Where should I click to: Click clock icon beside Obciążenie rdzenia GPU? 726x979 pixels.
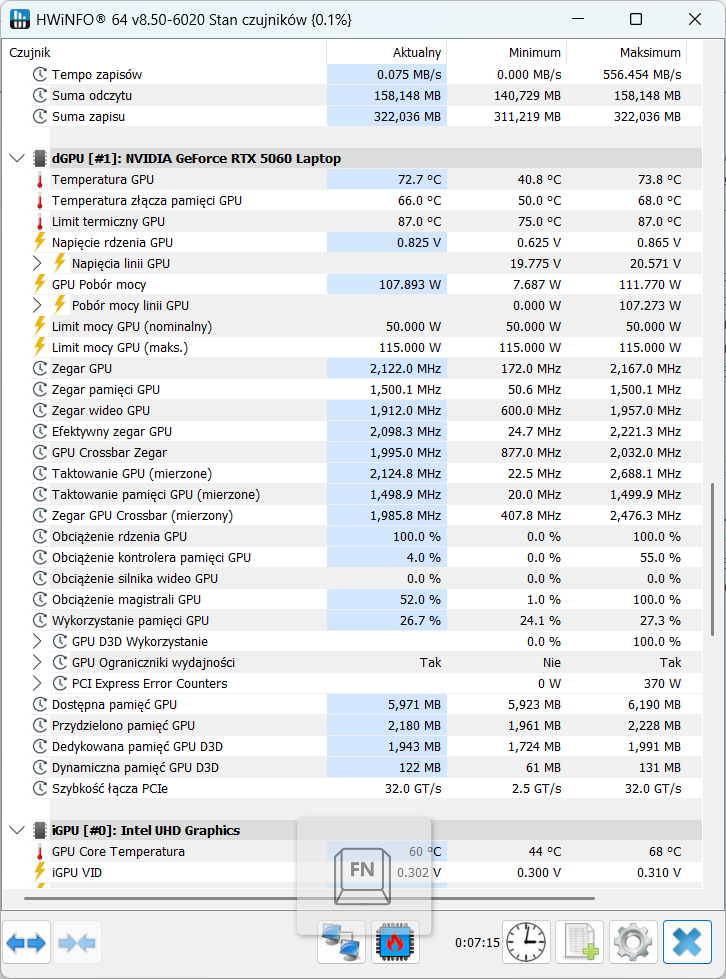point(40,536)
